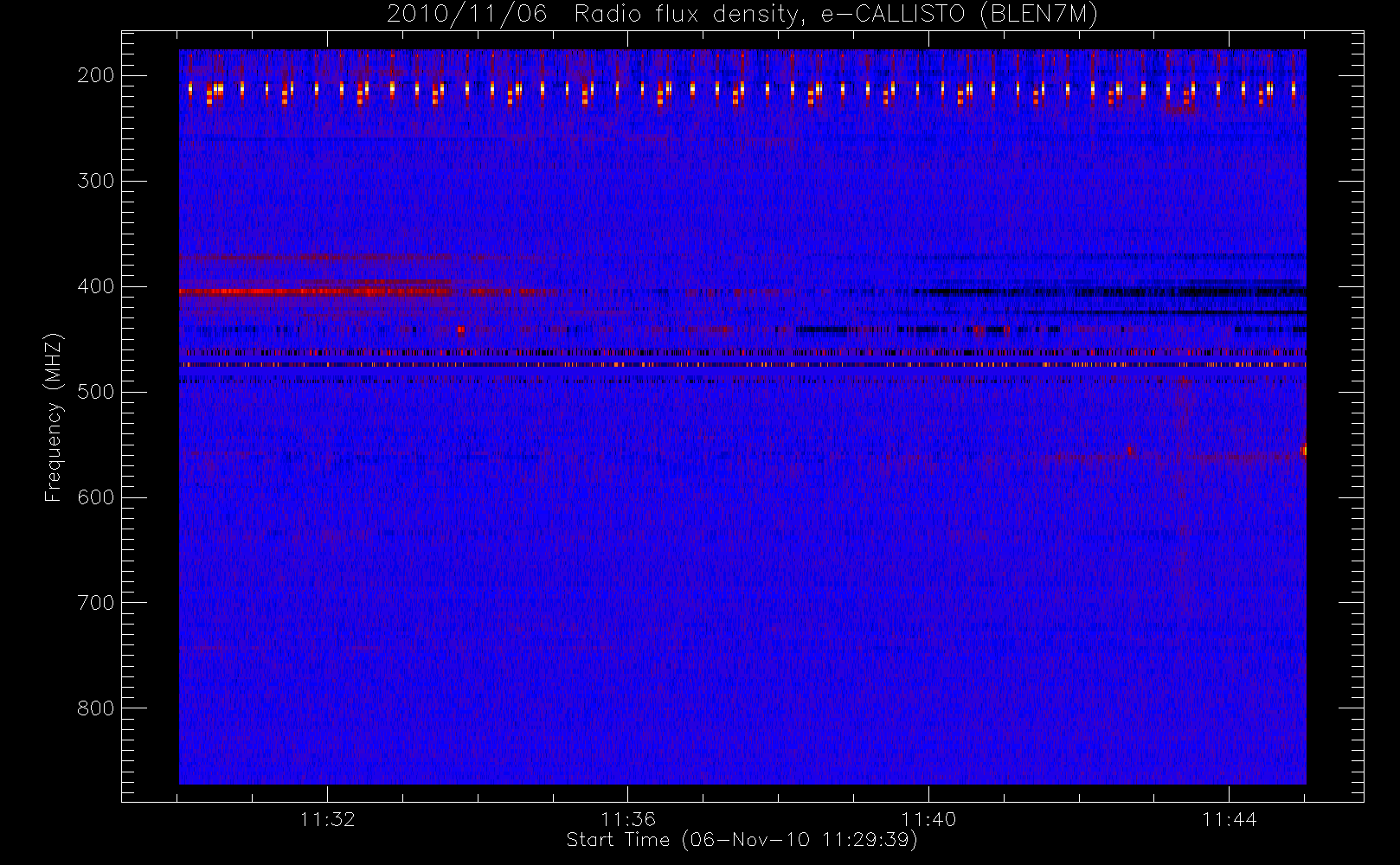The width and height of the screenshot is (1400, 865).
Task: Click the 11:32 time tick label
Action: (x=328, y=819)
